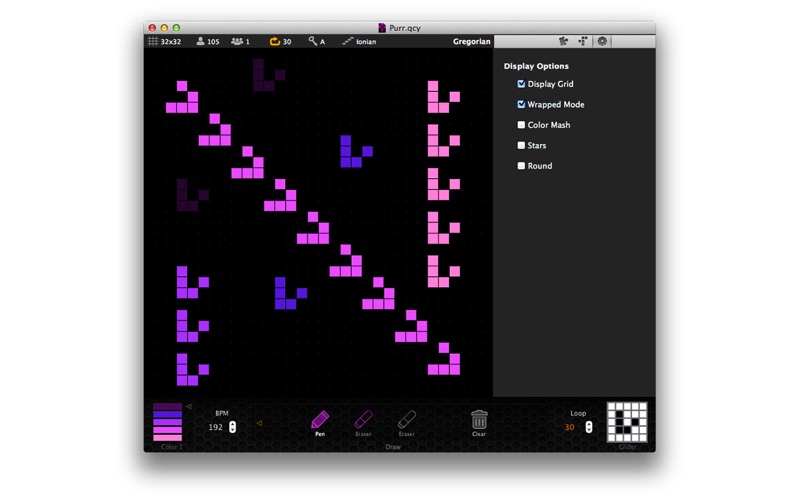800x500 pixels.
Task: Click the Gregorian label in top bar
Action: 471,41
